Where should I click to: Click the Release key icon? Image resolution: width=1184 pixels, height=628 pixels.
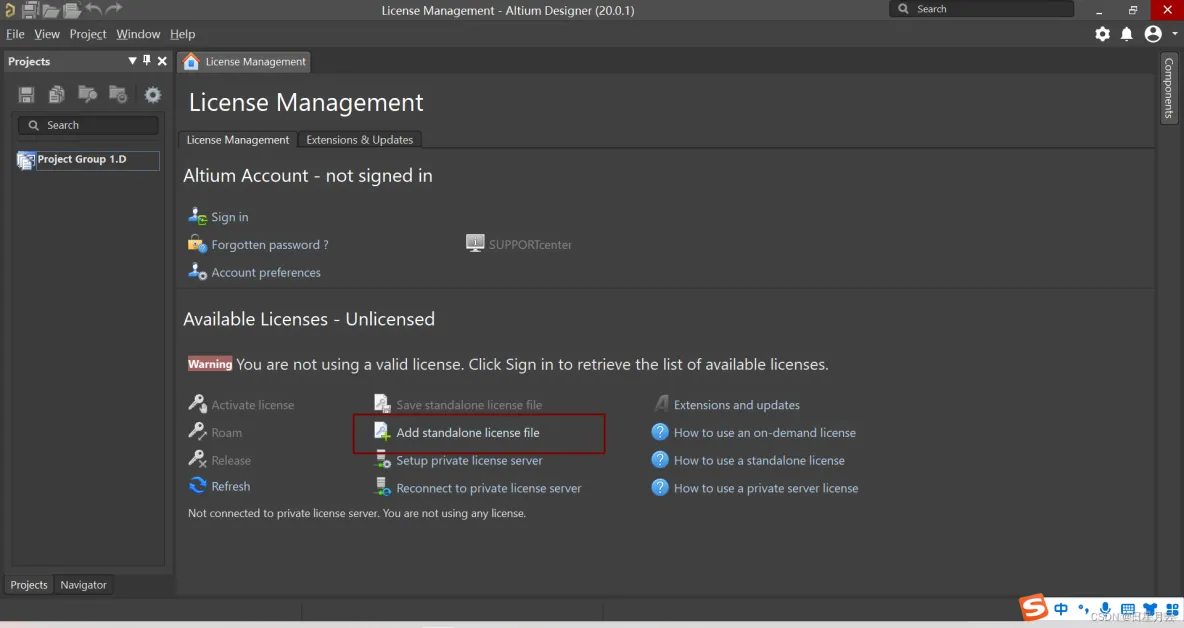(x=197, y=459)
